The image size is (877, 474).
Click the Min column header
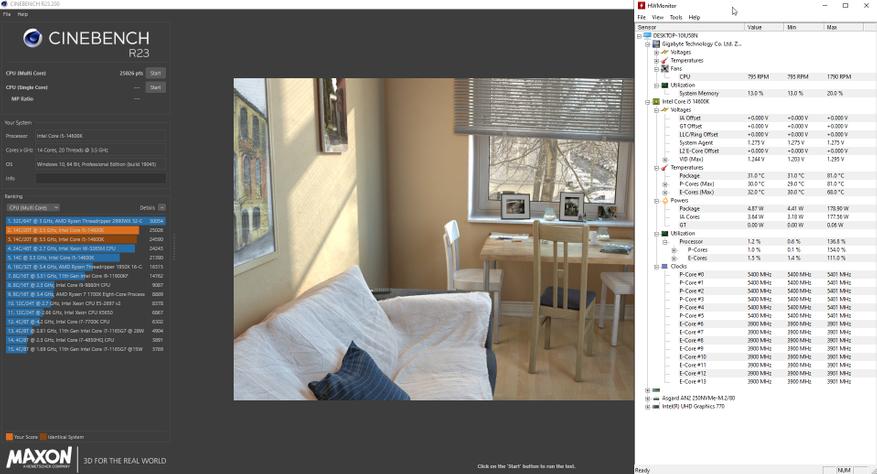pos(804,27)
